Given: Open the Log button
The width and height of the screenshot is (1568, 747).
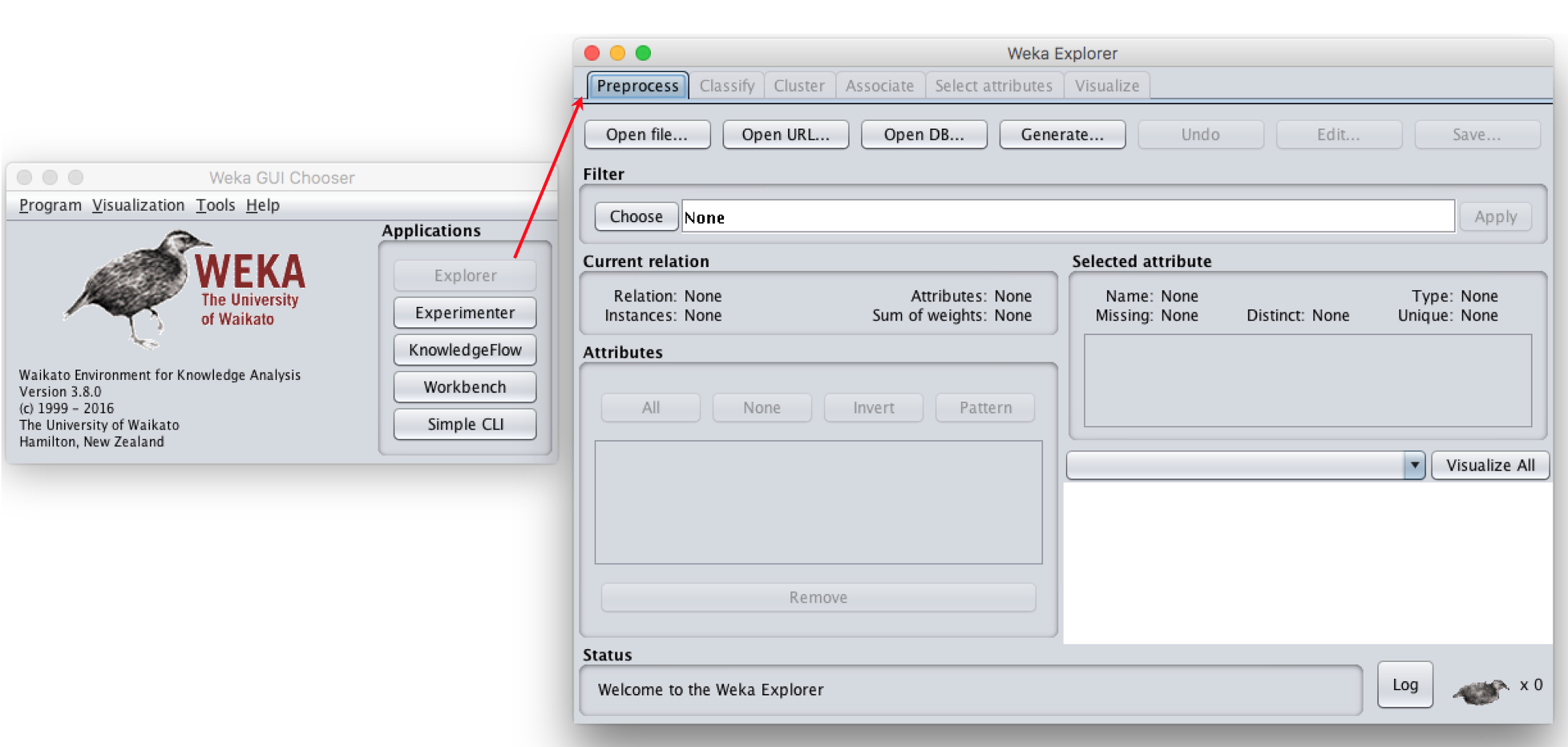Looking at the screenshot, I should pos(1405,684).
